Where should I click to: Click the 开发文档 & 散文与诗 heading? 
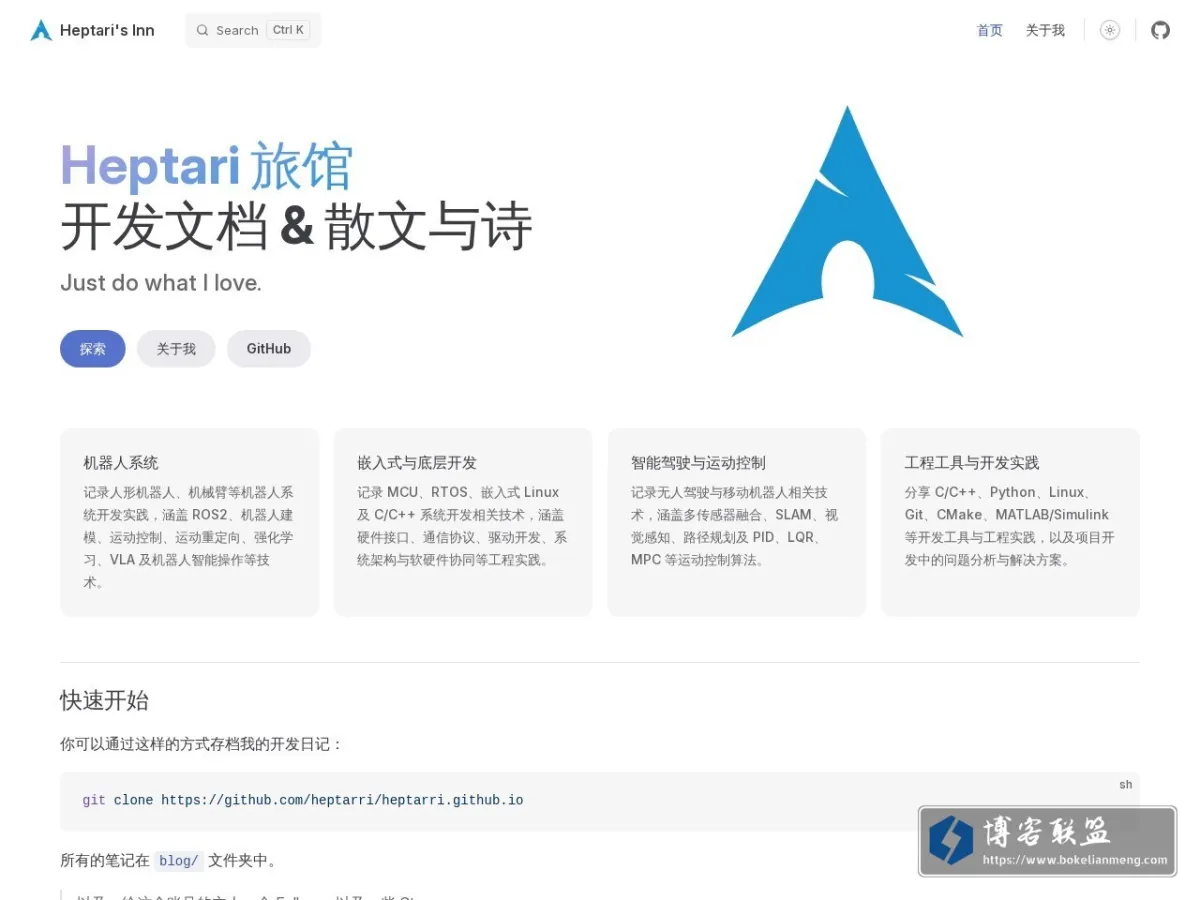pyautogui.click(x=296, y=227)
